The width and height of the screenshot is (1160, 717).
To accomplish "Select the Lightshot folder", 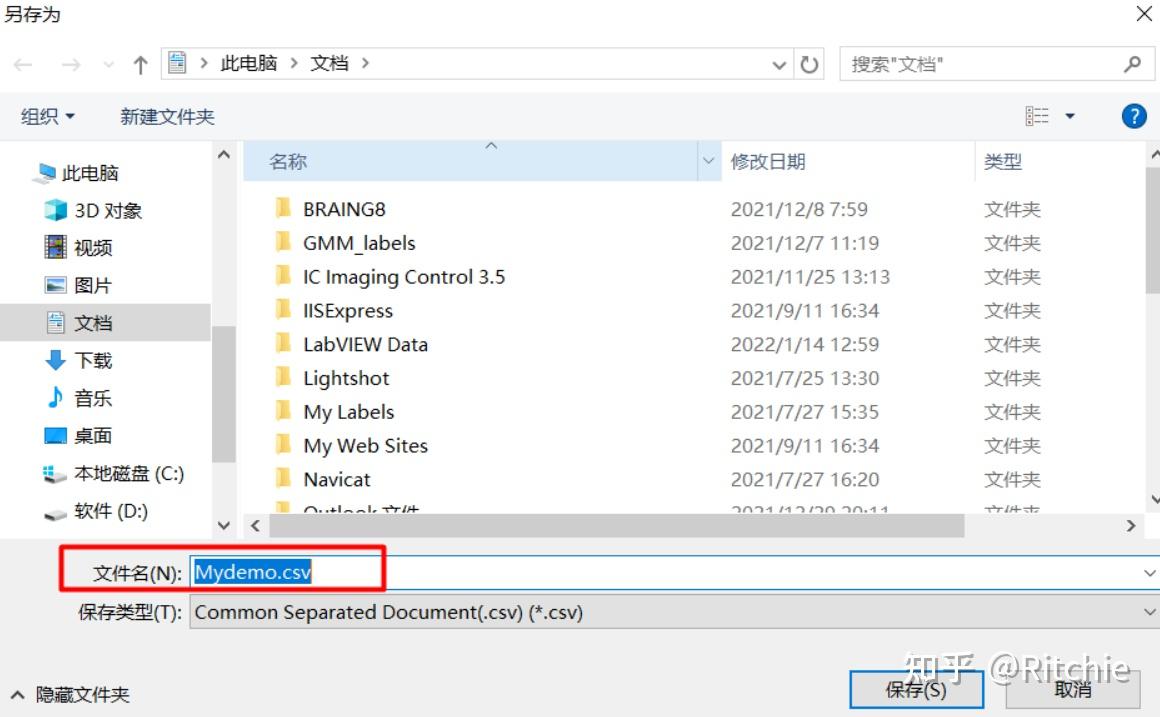I will click(346, 378).
